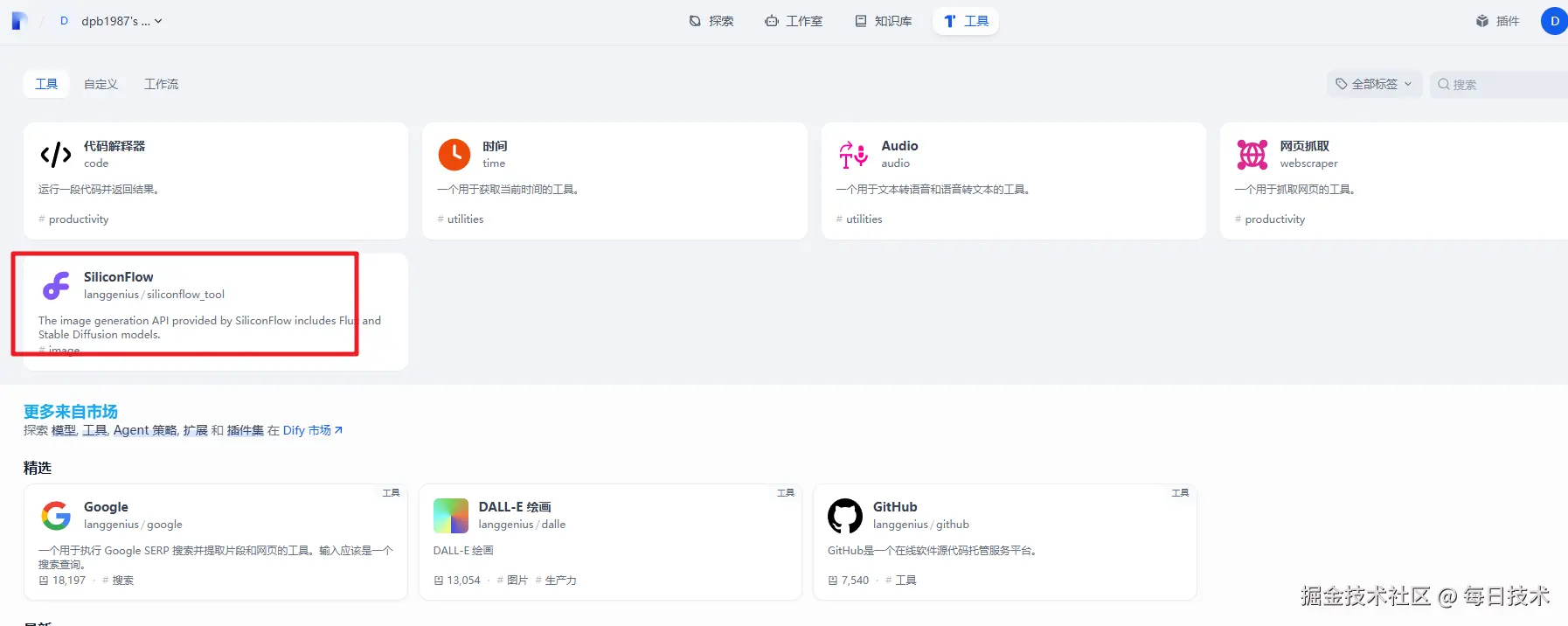Screen dimensions: 1568x626
Task: Click the langgenius / google text
Action: click(x=133, y=525)
